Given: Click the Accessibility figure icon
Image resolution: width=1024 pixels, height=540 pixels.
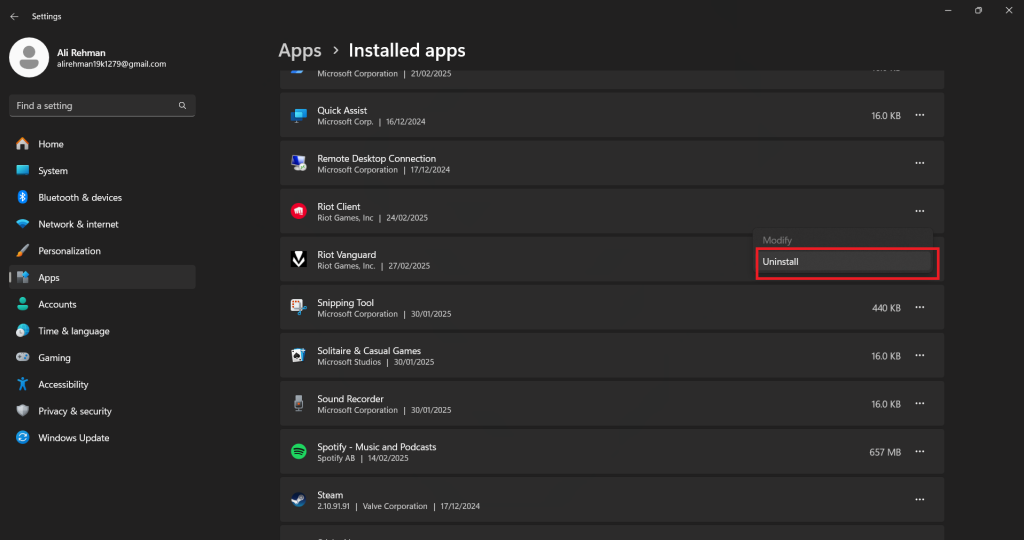Looking at the screenshot, I should (x=23, y=385).
